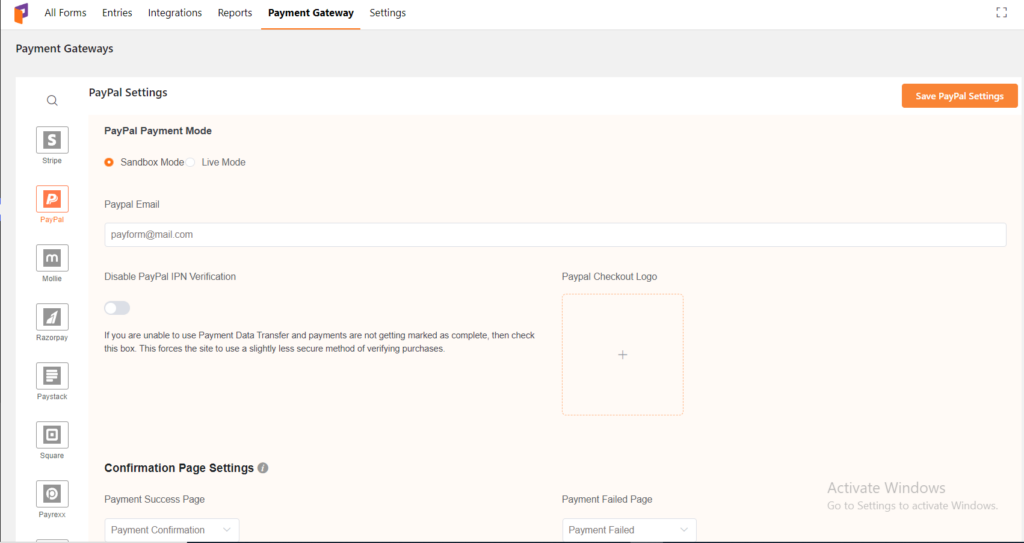Screen dimensions: 1024x543
Task: Switch to Reports tab
Action: (235, 13)
